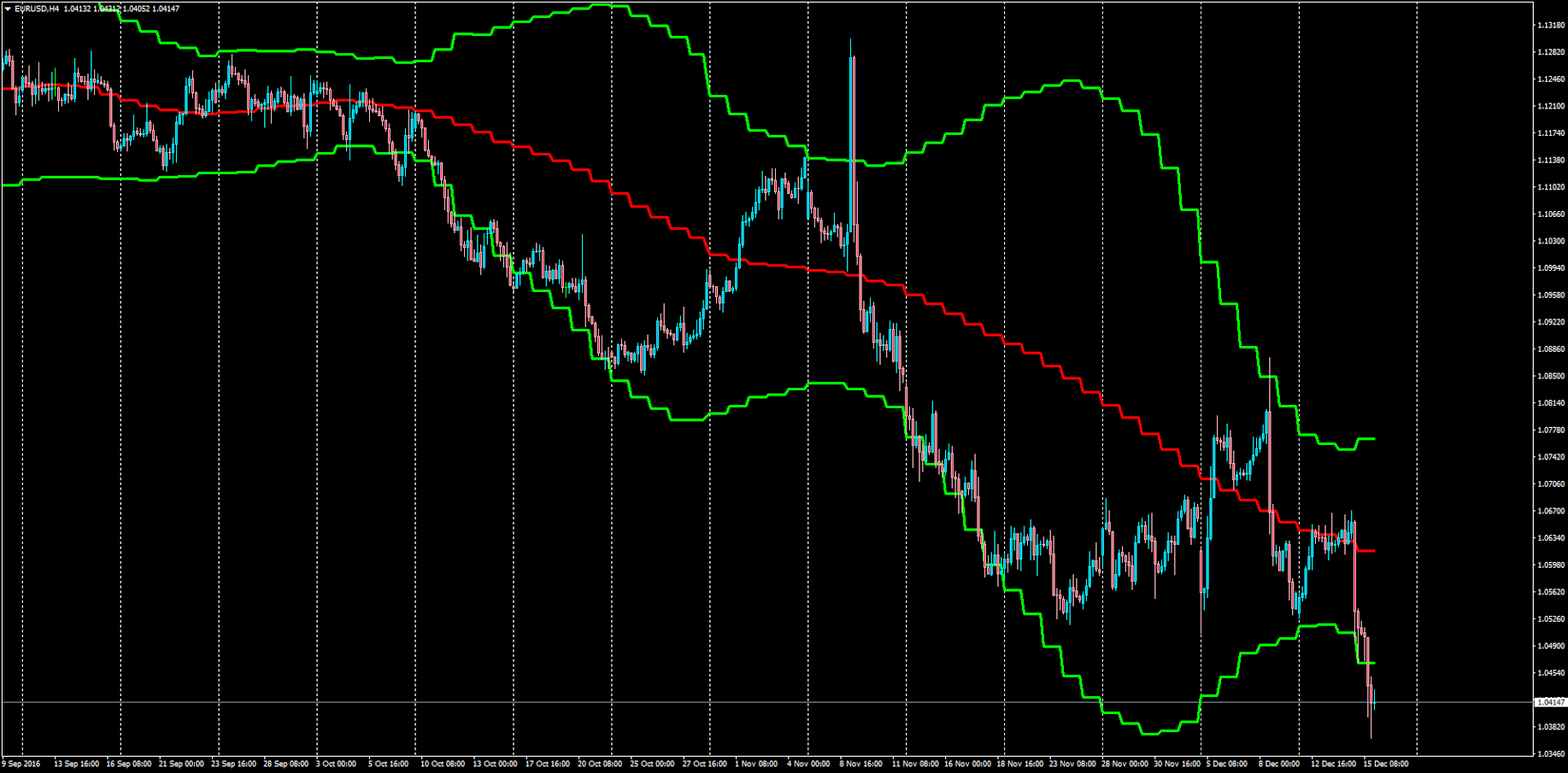Click the triangle arrow beside EURUSD,H4

point(8,9)
